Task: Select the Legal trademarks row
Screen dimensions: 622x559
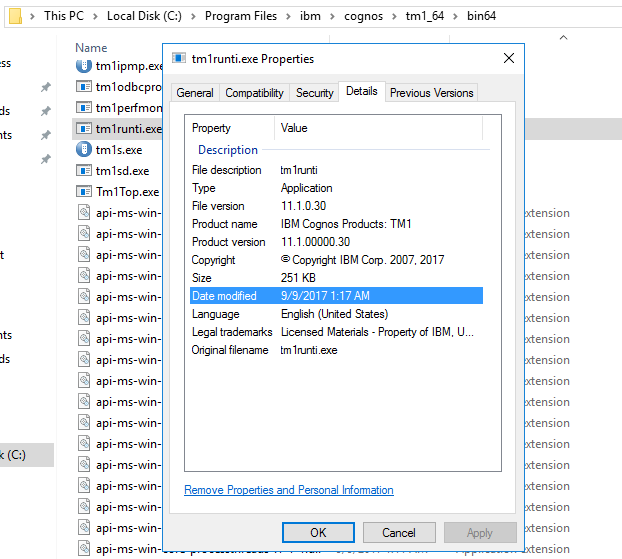Action: click(336, 332)
